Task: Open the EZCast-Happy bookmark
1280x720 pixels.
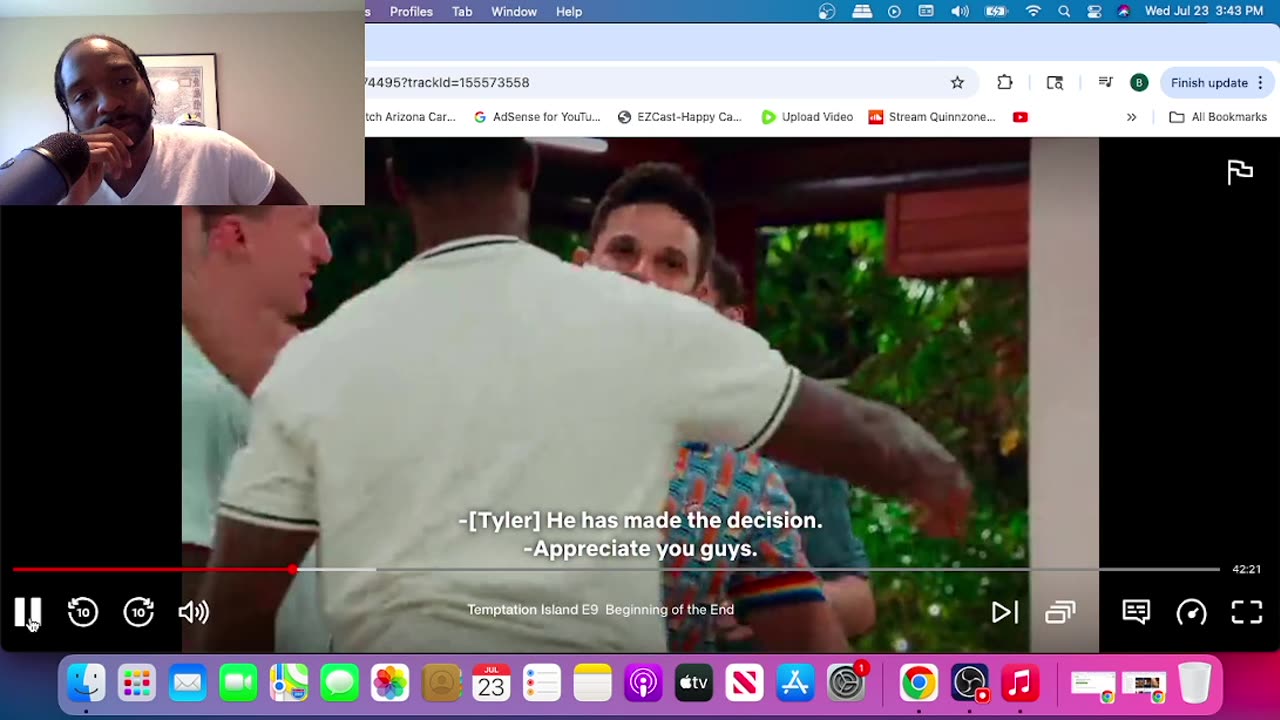Action: point(680,117)
